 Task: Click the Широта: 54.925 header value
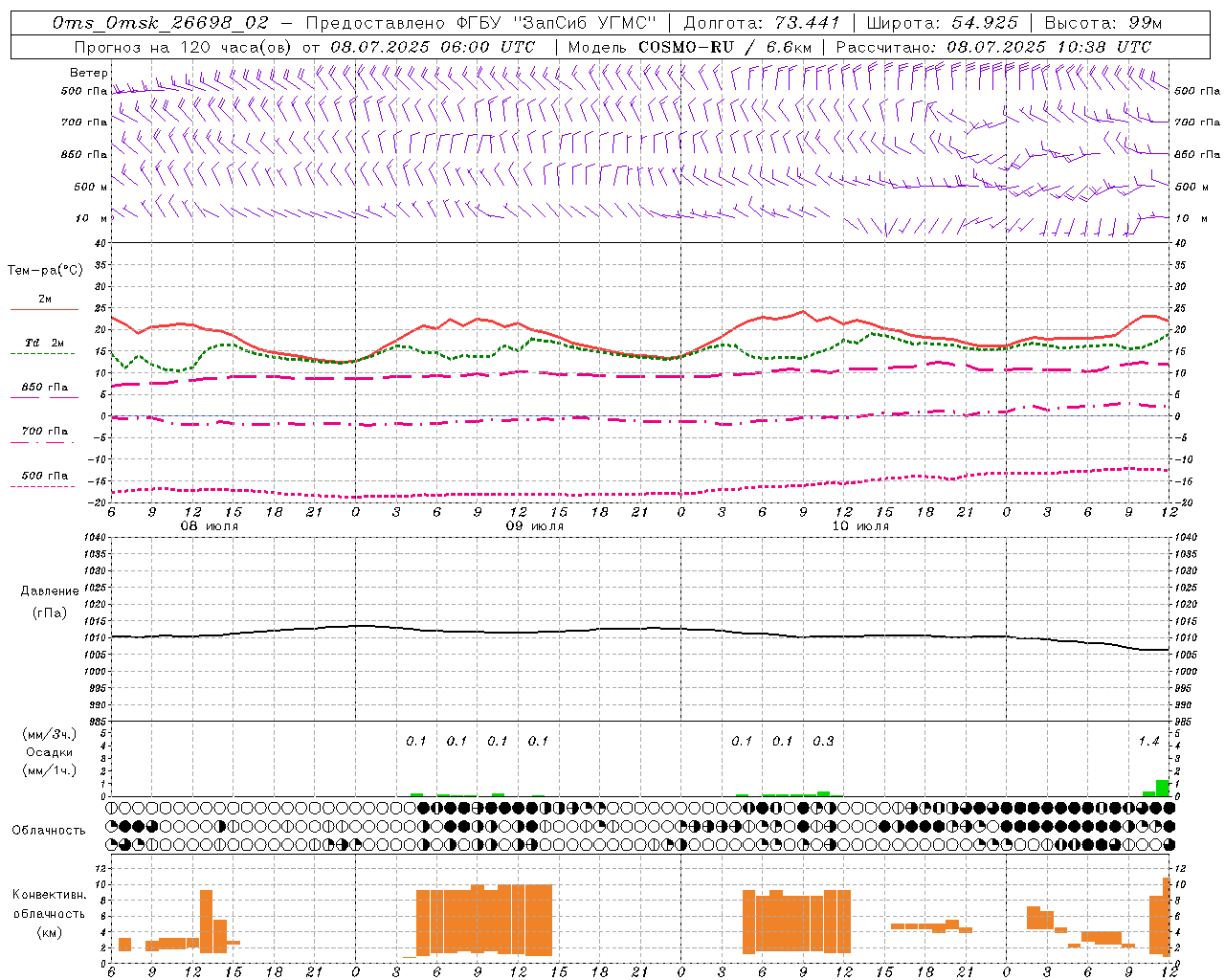click(x=942, y=23)
